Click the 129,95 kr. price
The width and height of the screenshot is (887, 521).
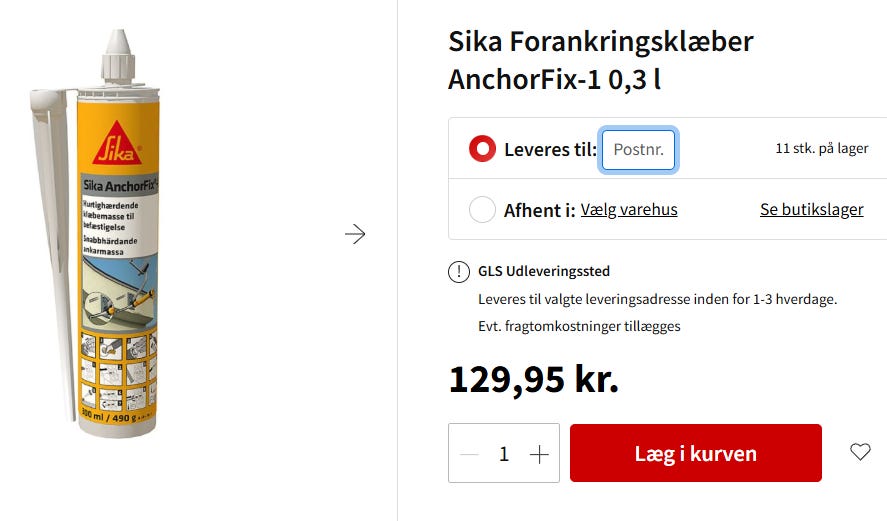click(x=533, y=379)
